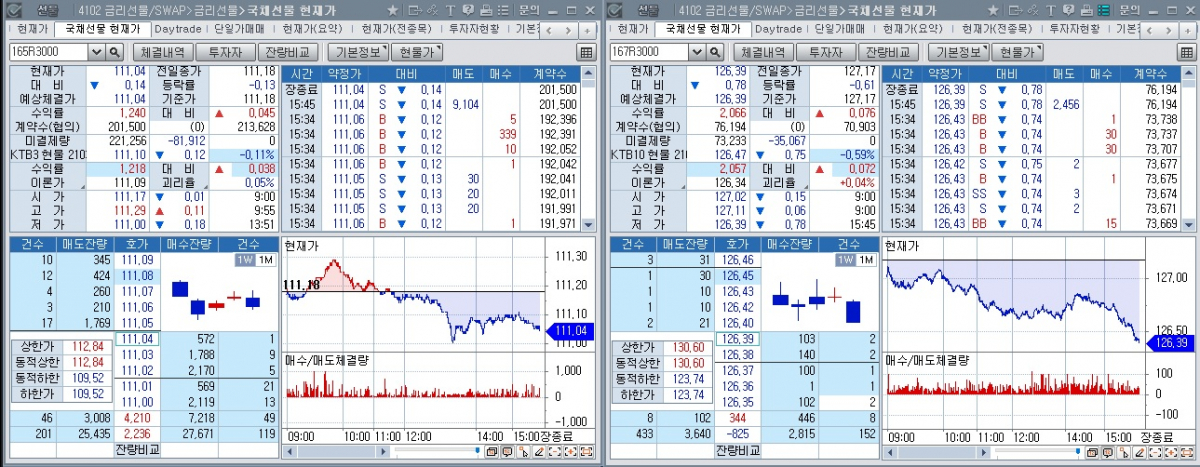Click 투자자 button in right window
This screenshot has width=1200, height=467.
(824, 52)
